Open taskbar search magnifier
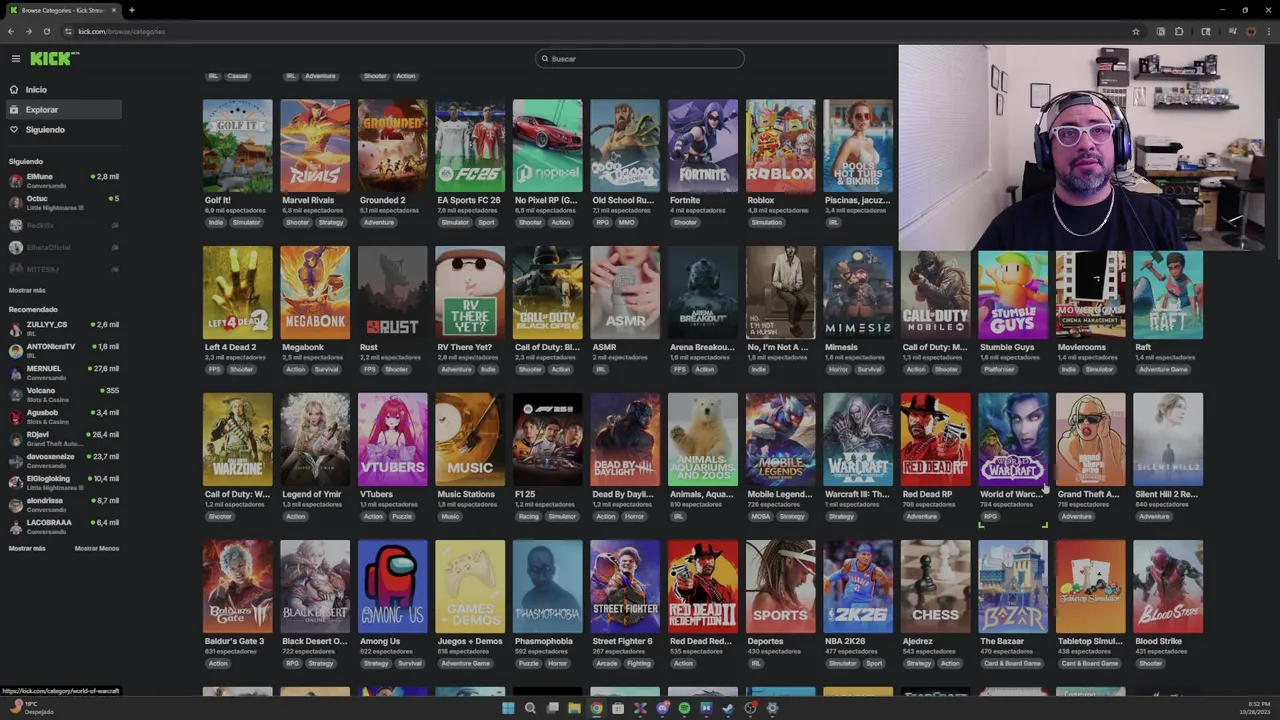Image resolution: width=1280 pixels, height=720 pixels. [530, 708]
